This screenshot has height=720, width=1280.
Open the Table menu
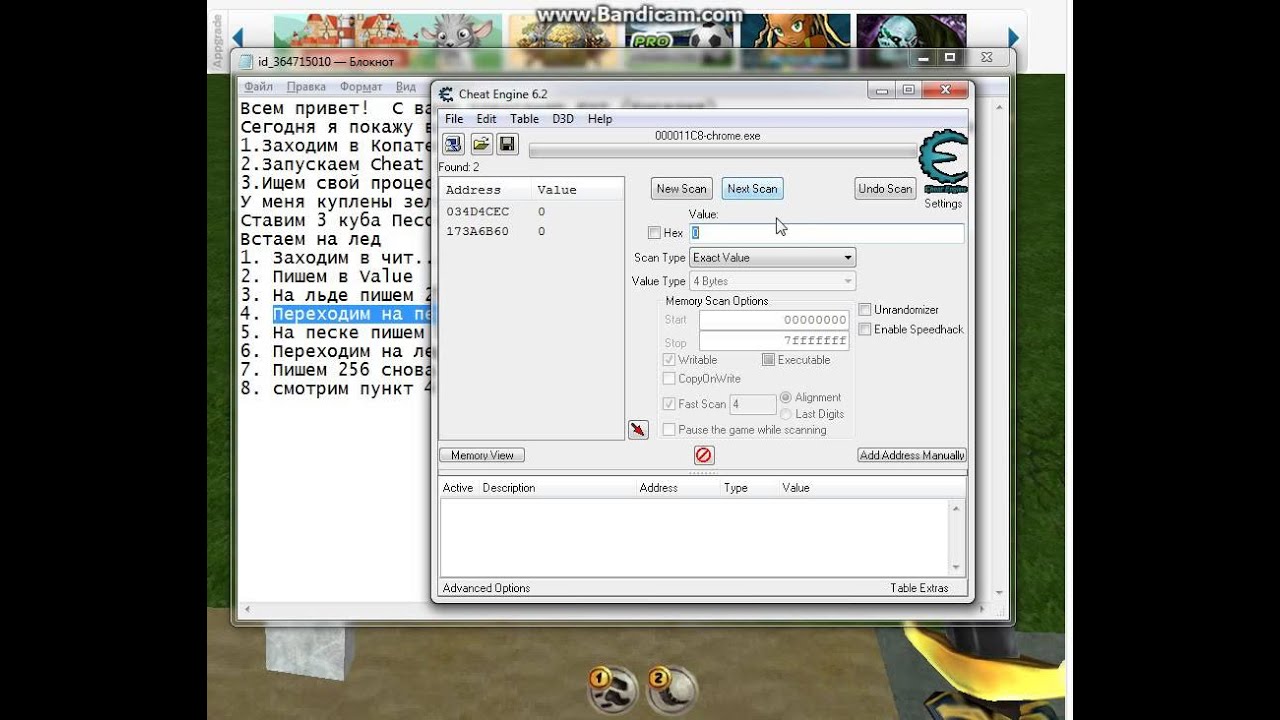tap(524, 119)
